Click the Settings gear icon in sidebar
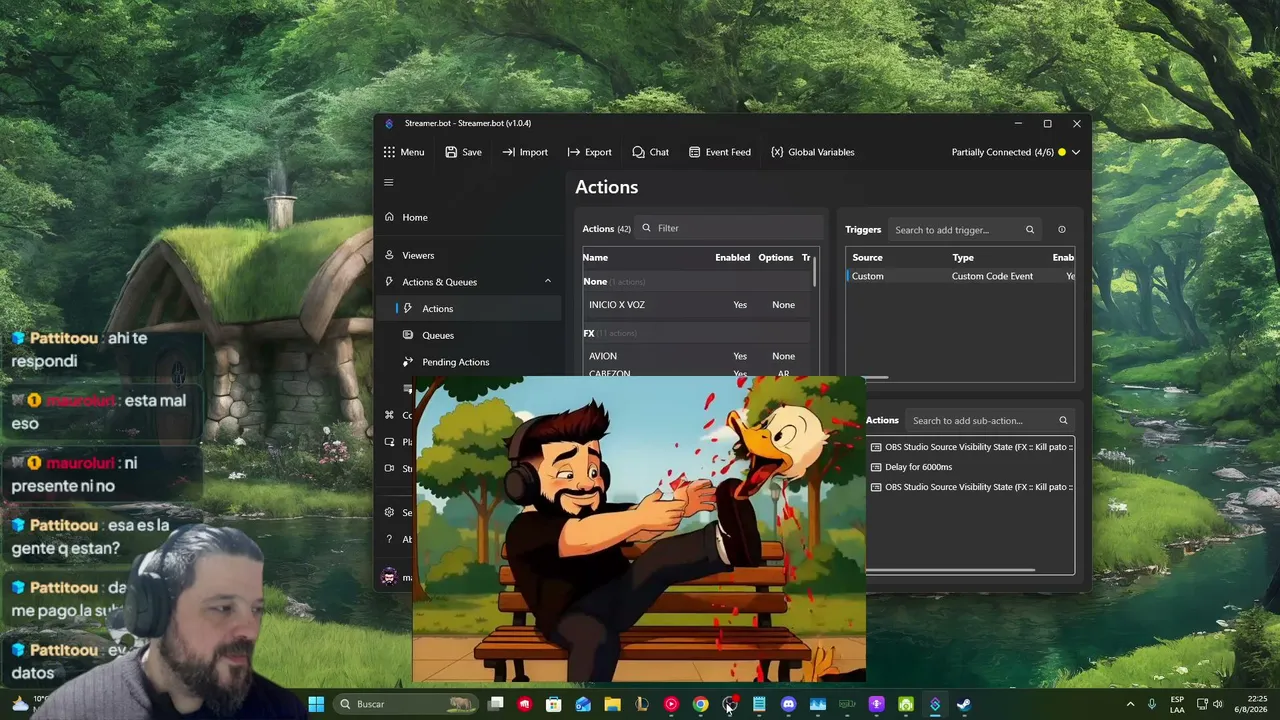Image resolution: width=1280 pixels, height=720 pixels. 389,512
